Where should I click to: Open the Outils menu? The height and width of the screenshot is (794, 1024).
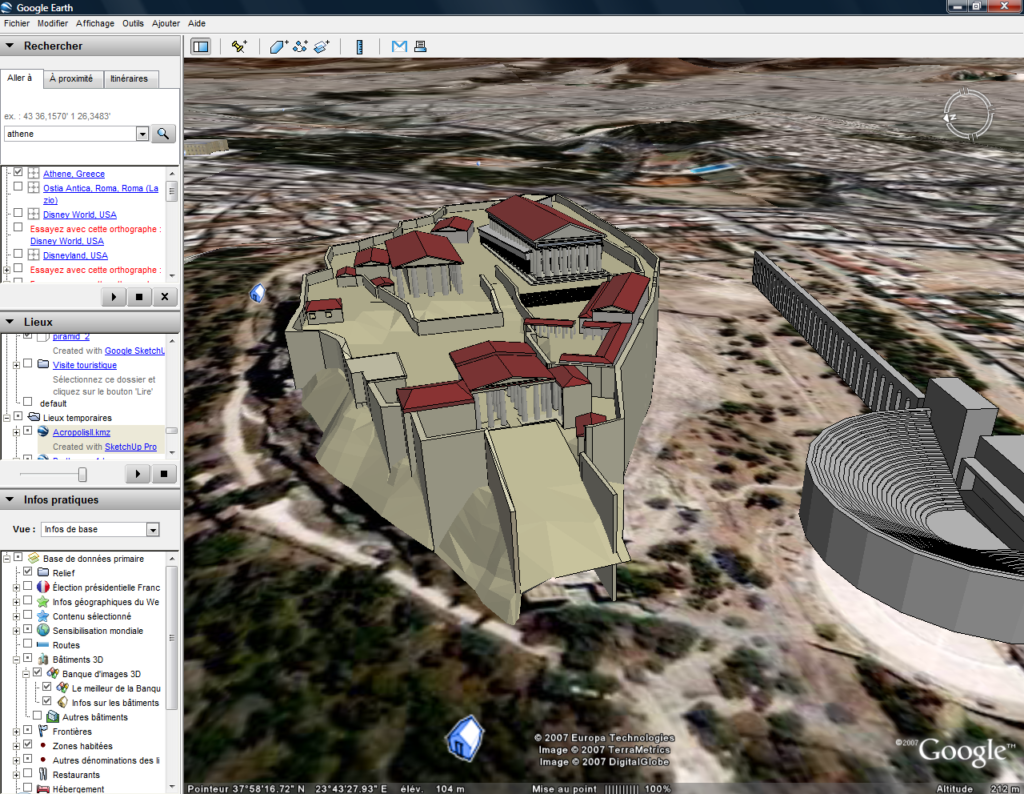133,24
